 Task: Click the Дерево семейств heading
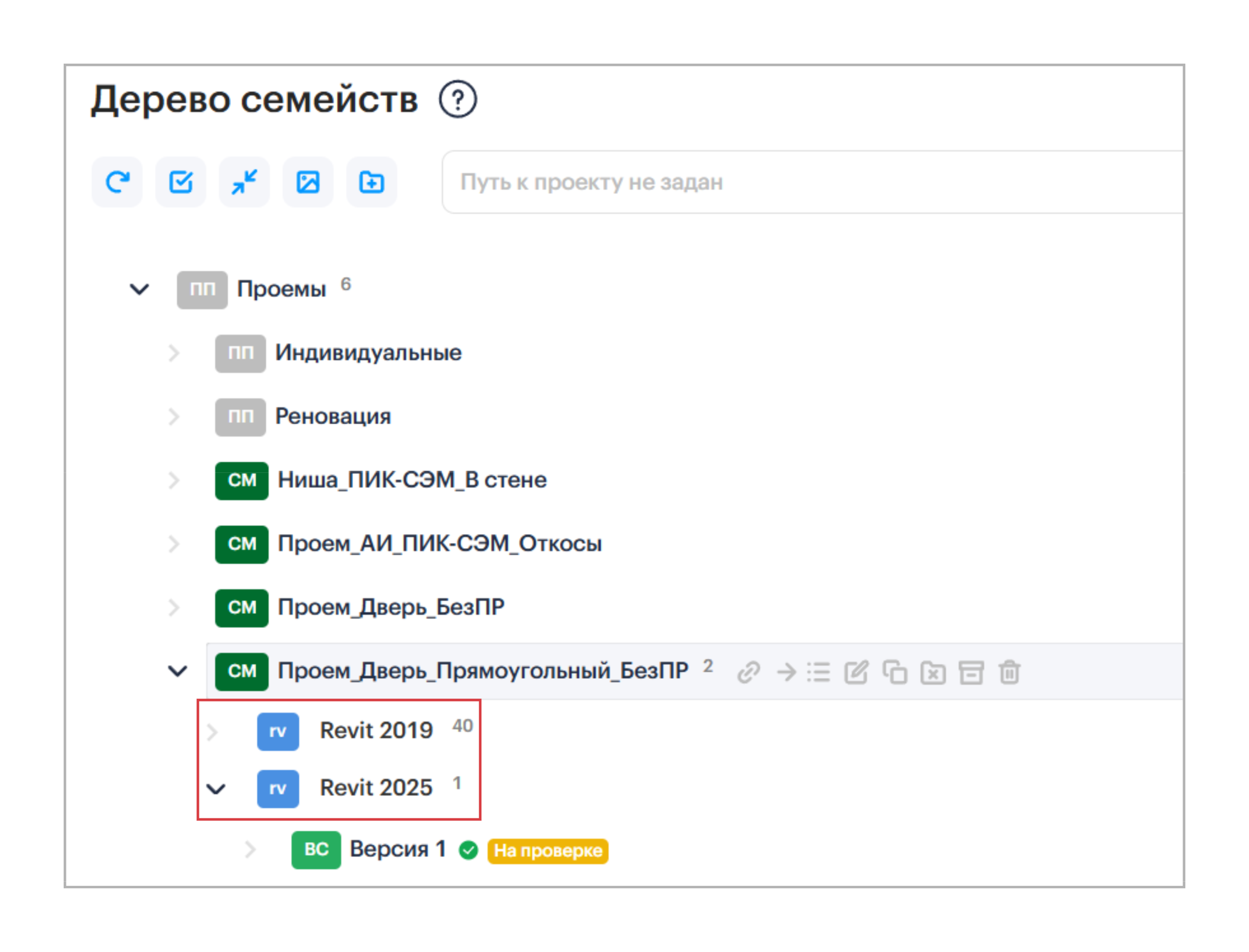click(x=255, y=100)
